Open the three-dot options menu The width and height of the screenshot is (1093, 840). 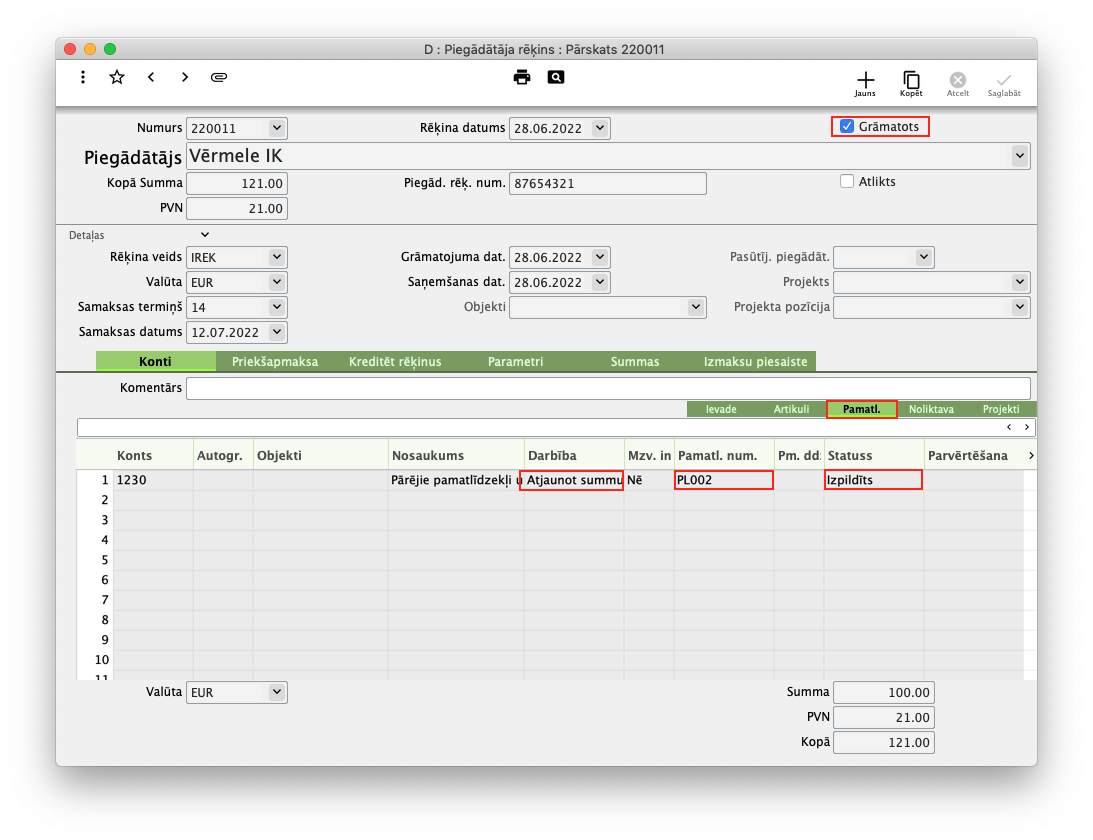(x=83, y=77)
